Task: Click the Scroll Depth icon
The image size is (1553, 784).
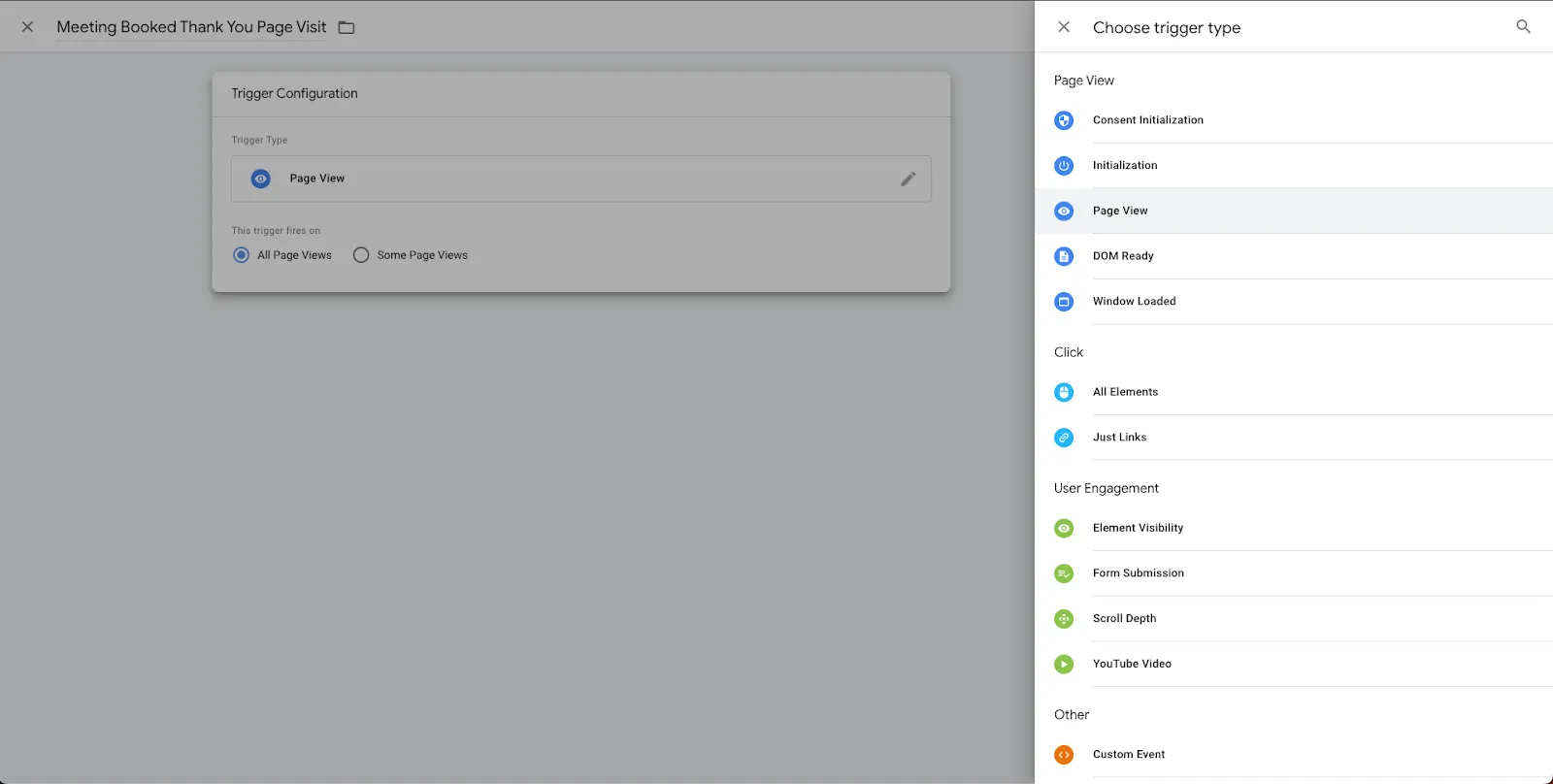Action: 1064,619
